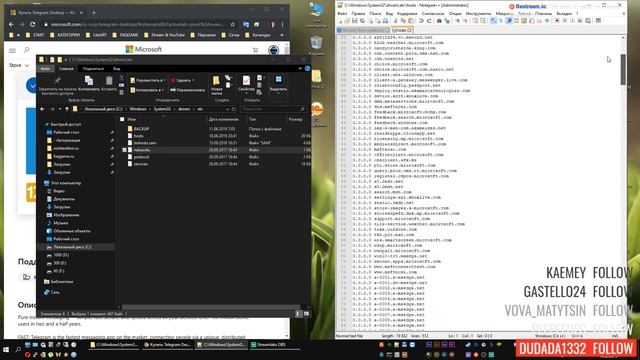Switch to Поделиться ribbon tab in Explorer

(x=93, y=69)
